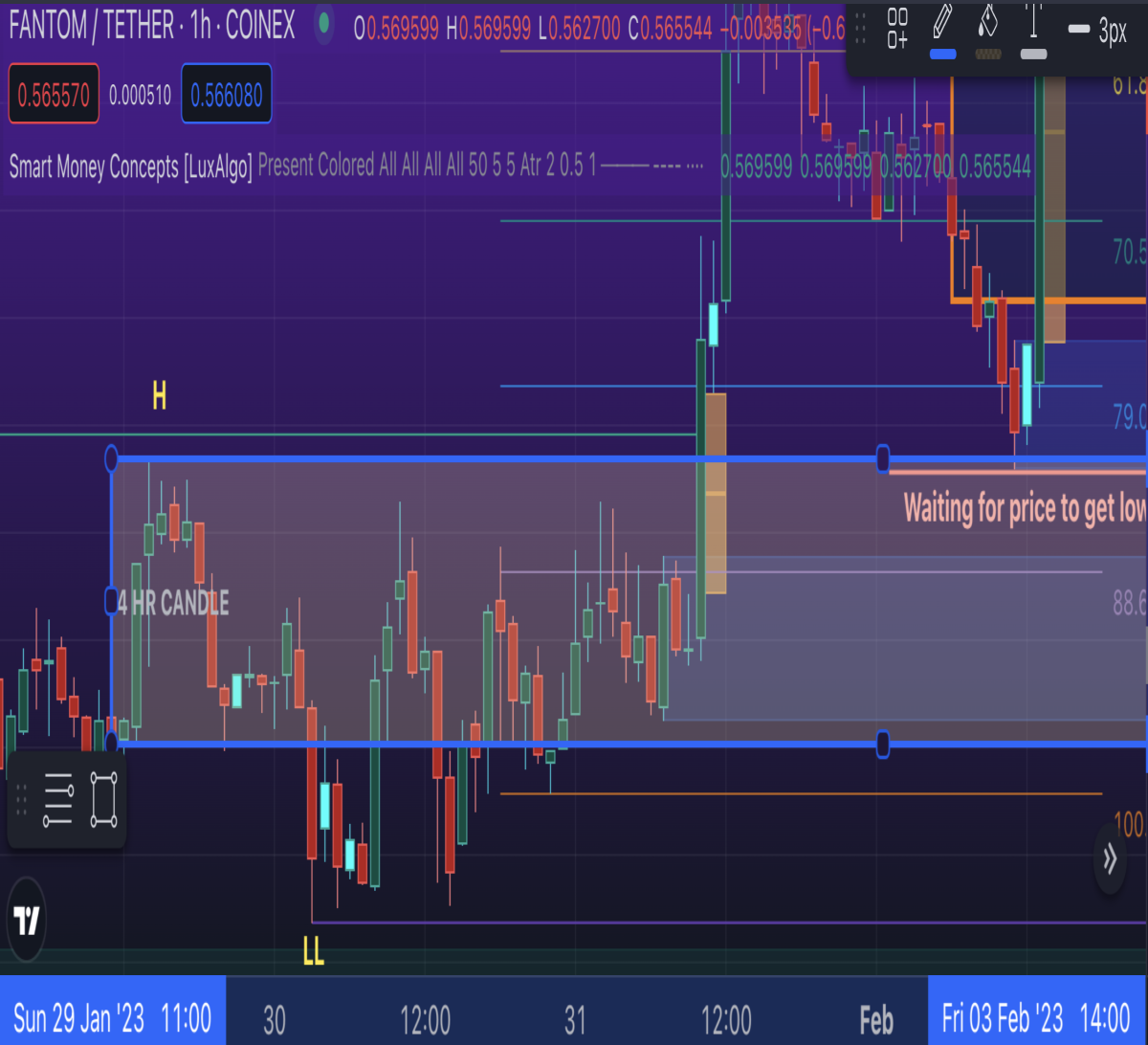The width and height of the screenshot is (1148, 1045).
Task: Choose the blue line color swatch
Action: [x=943, y=55]
